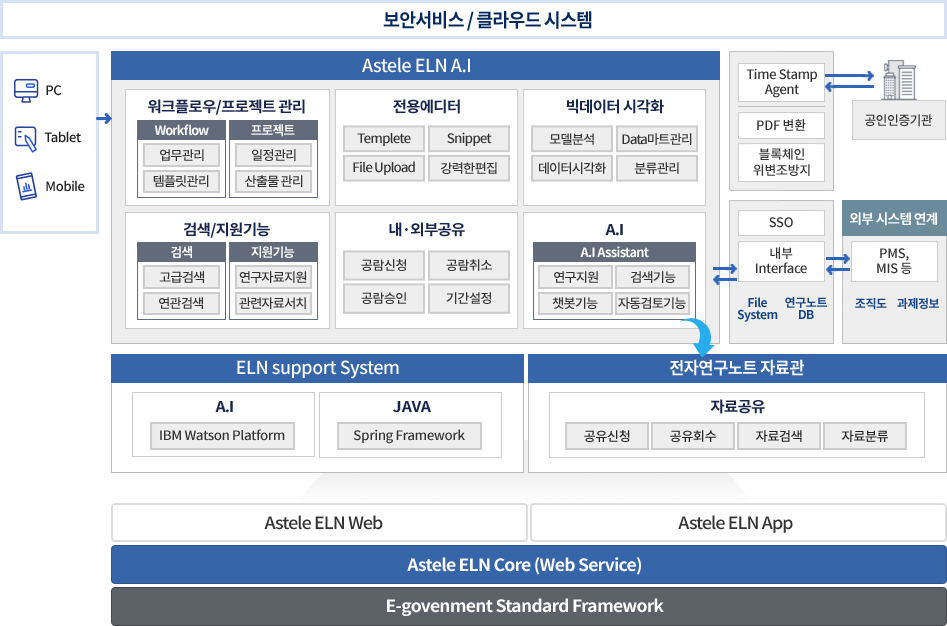The height and width of the screenshot is (626, 947).
Task: Select the 공유회수 box
Action: (693, 436)
